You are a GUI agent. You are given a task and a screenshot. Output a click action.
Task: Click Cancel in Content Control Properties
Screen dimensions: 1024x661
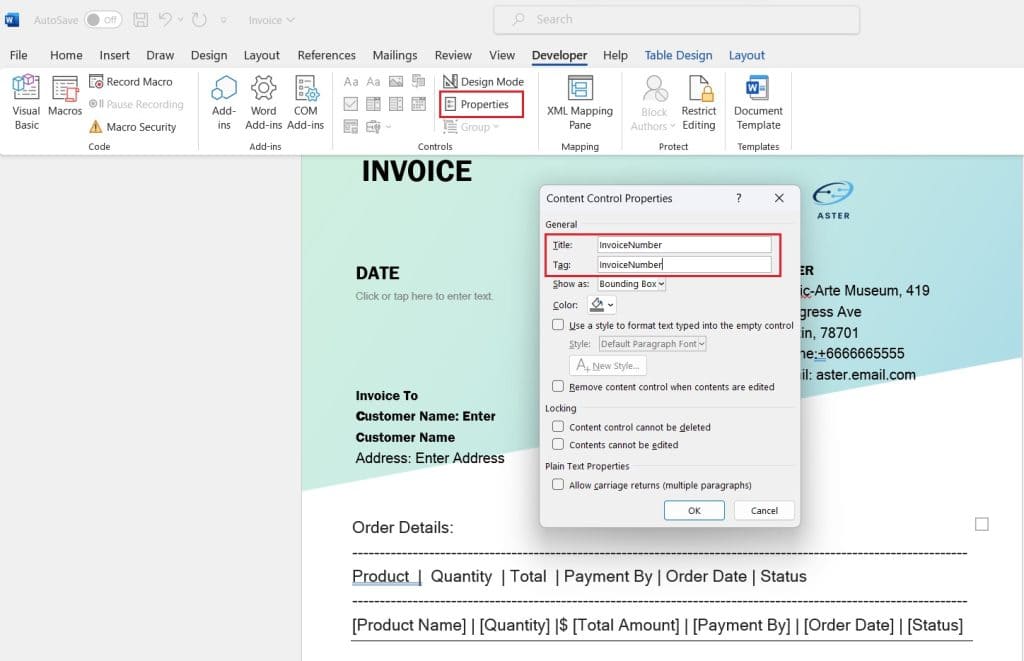pyautogui.click(x=764, y=510)
